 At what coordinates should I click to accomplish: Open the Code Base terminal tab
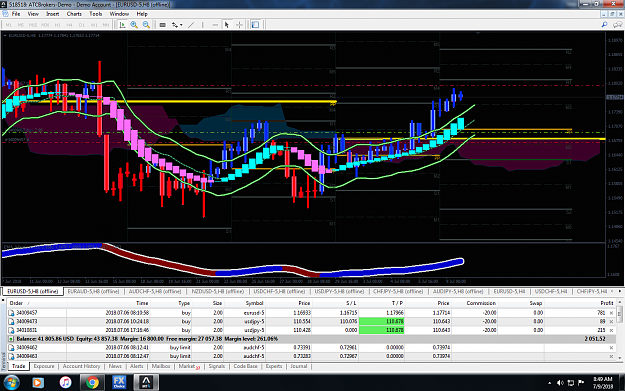point(246,366)
